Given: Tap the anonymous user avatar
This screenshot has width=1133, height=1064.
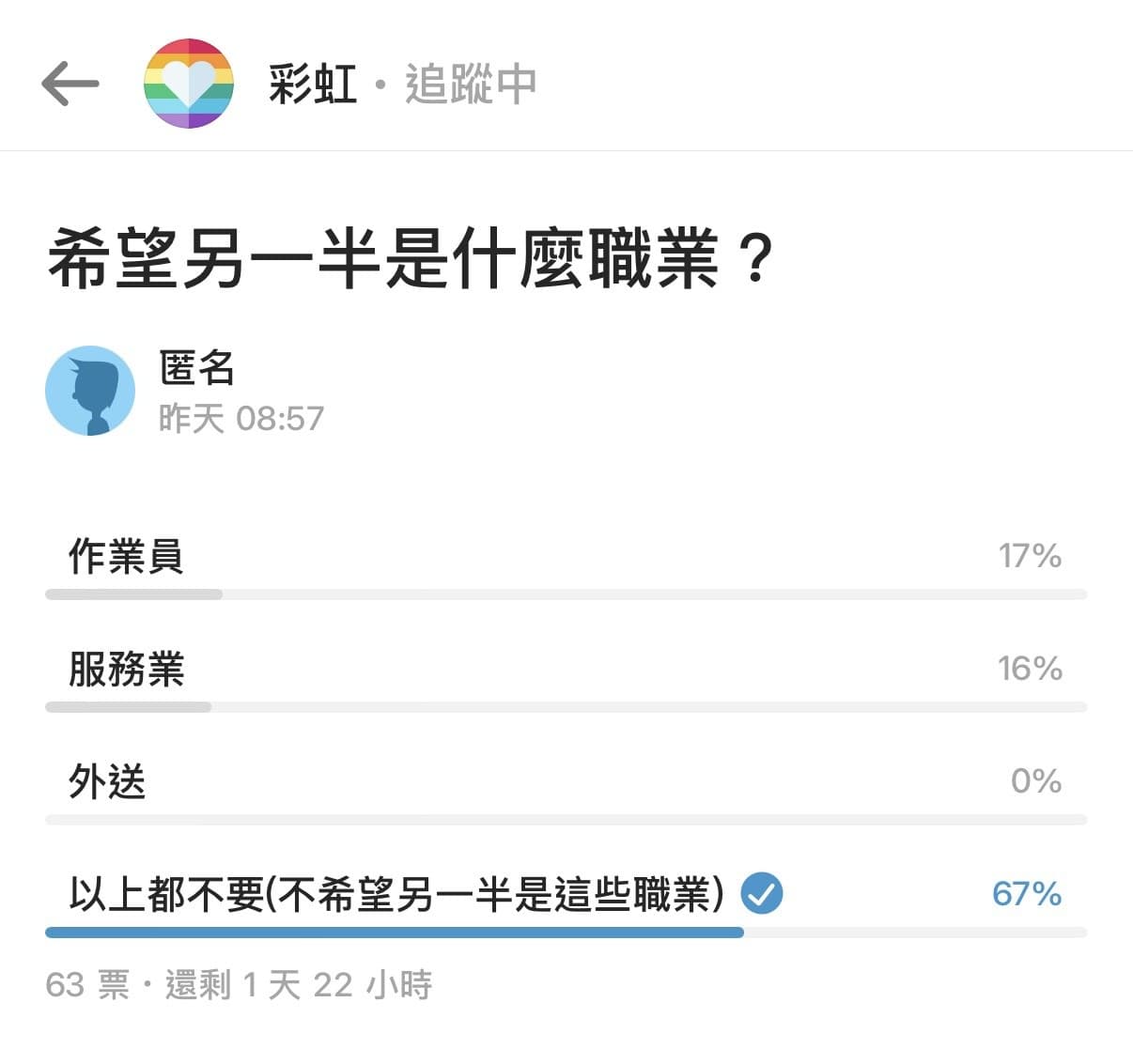Looking at the screenshot, I should point(90,391).
